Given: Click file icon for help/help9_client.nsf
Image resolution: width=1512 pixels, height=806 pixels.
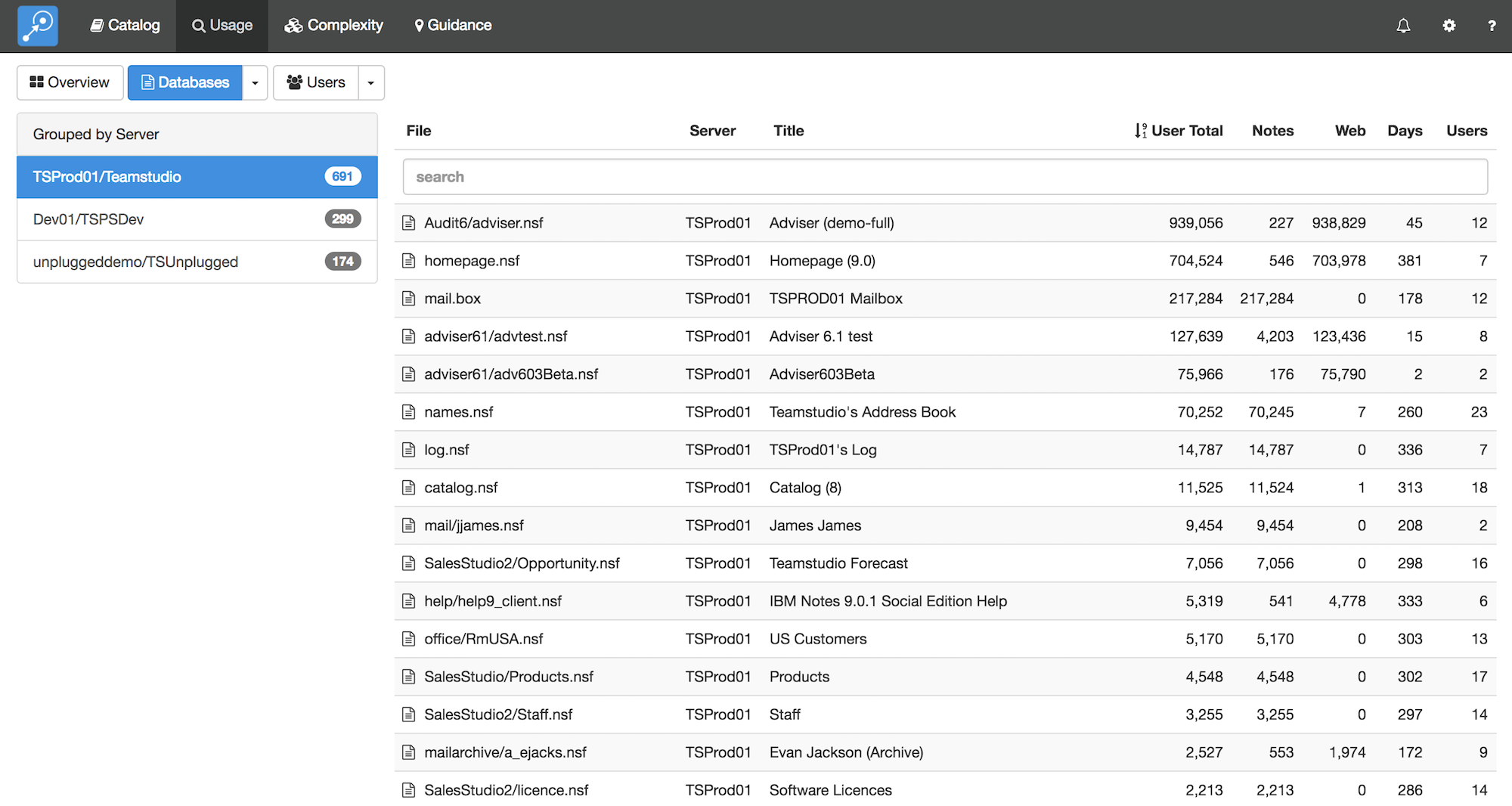Looking at the screenshot, I should [409, 601].
